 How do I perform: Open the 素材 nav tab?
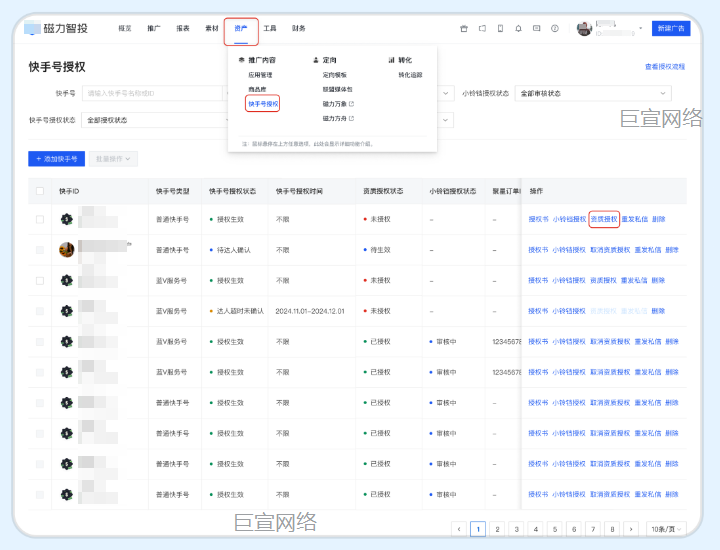click(212, 28)
